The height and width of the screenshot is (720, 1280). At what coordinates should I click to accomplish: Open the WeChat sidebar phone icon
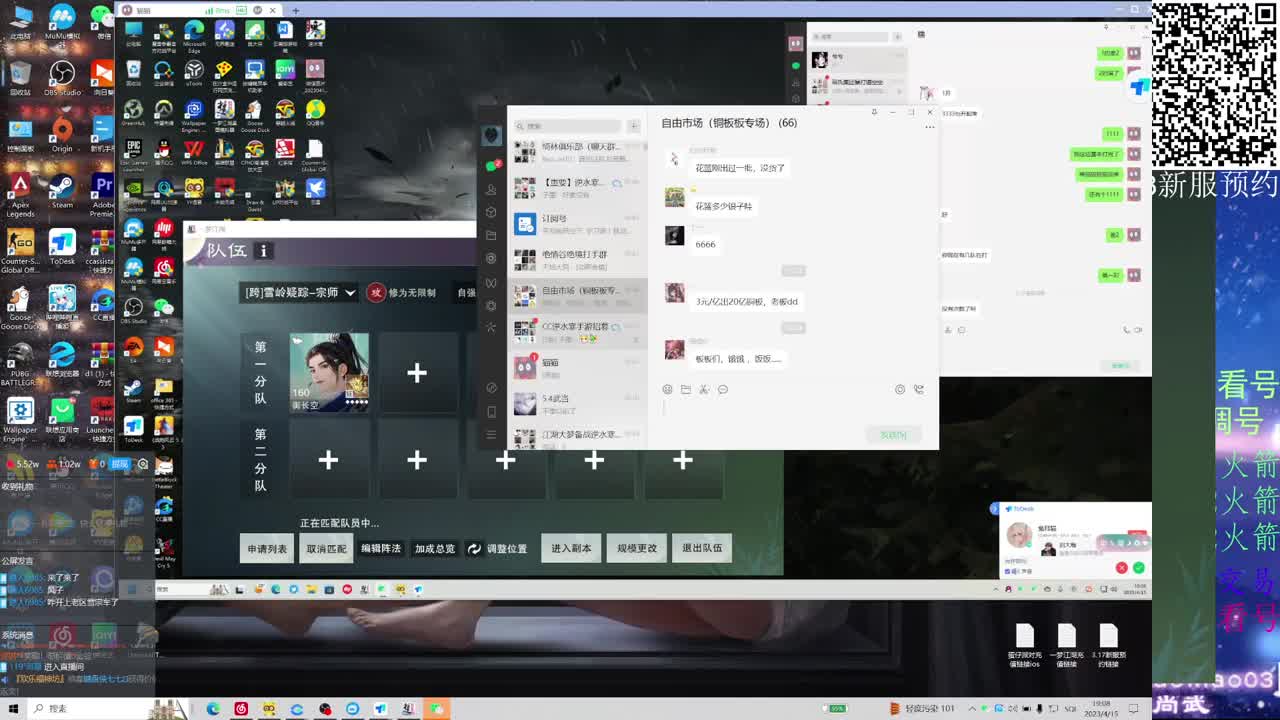click(x=491, y=411)
